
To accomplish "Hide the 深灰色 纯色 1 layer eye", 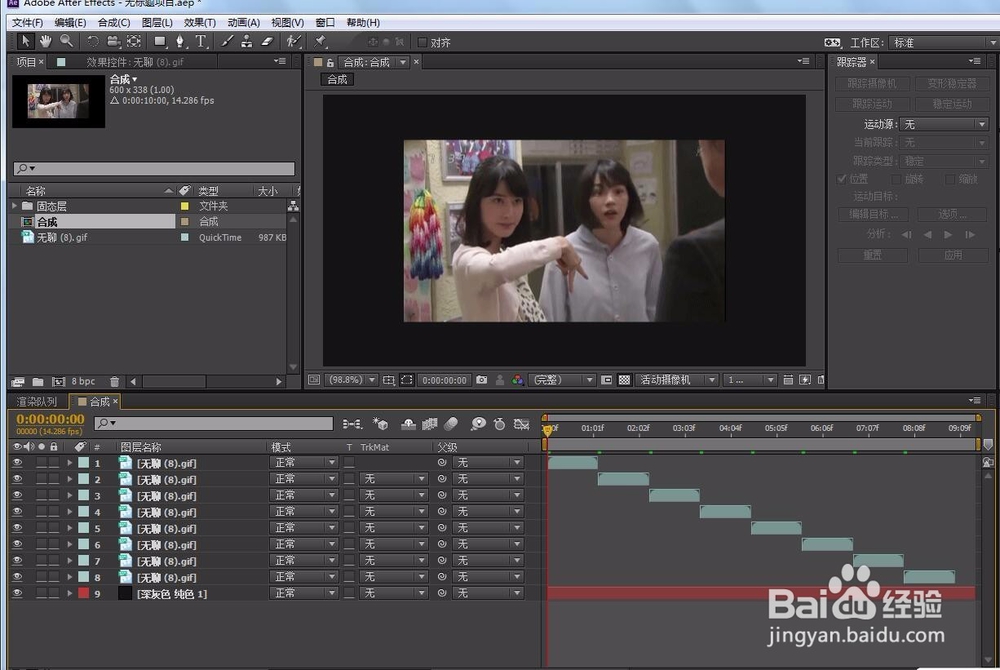I will 17,594.
